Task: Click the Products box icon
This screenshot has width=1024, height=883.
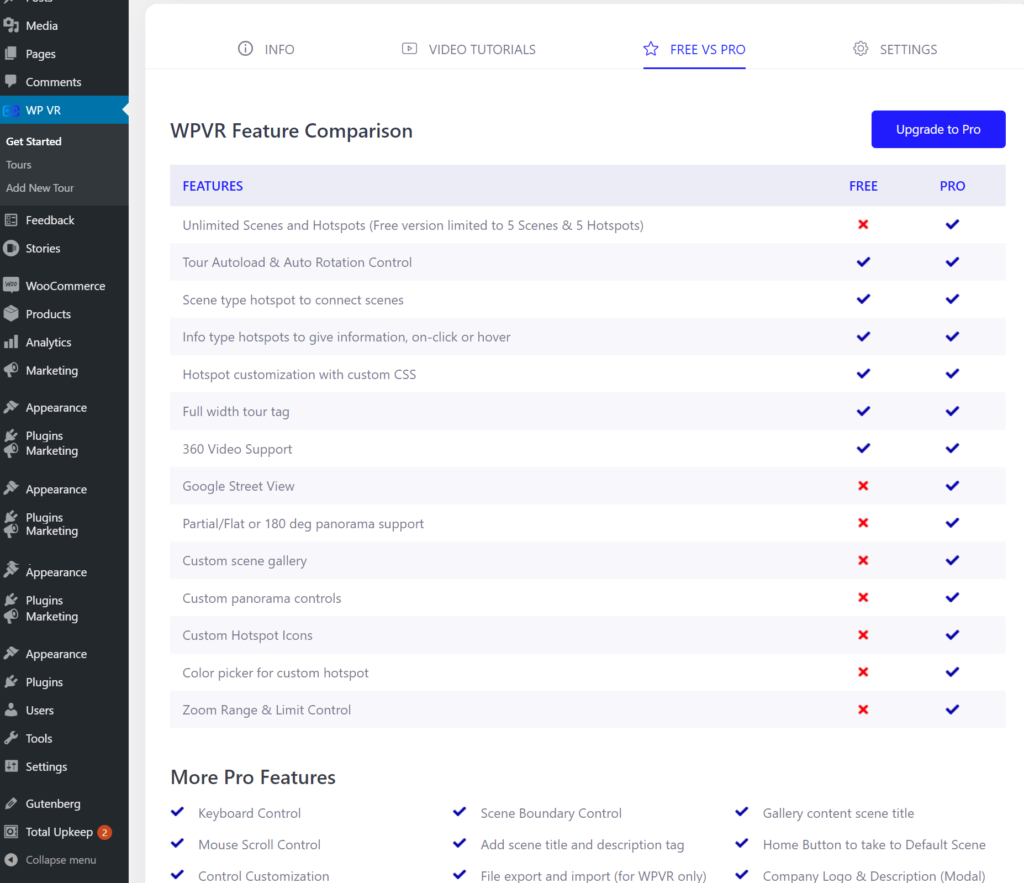Action: click(11, 314)
